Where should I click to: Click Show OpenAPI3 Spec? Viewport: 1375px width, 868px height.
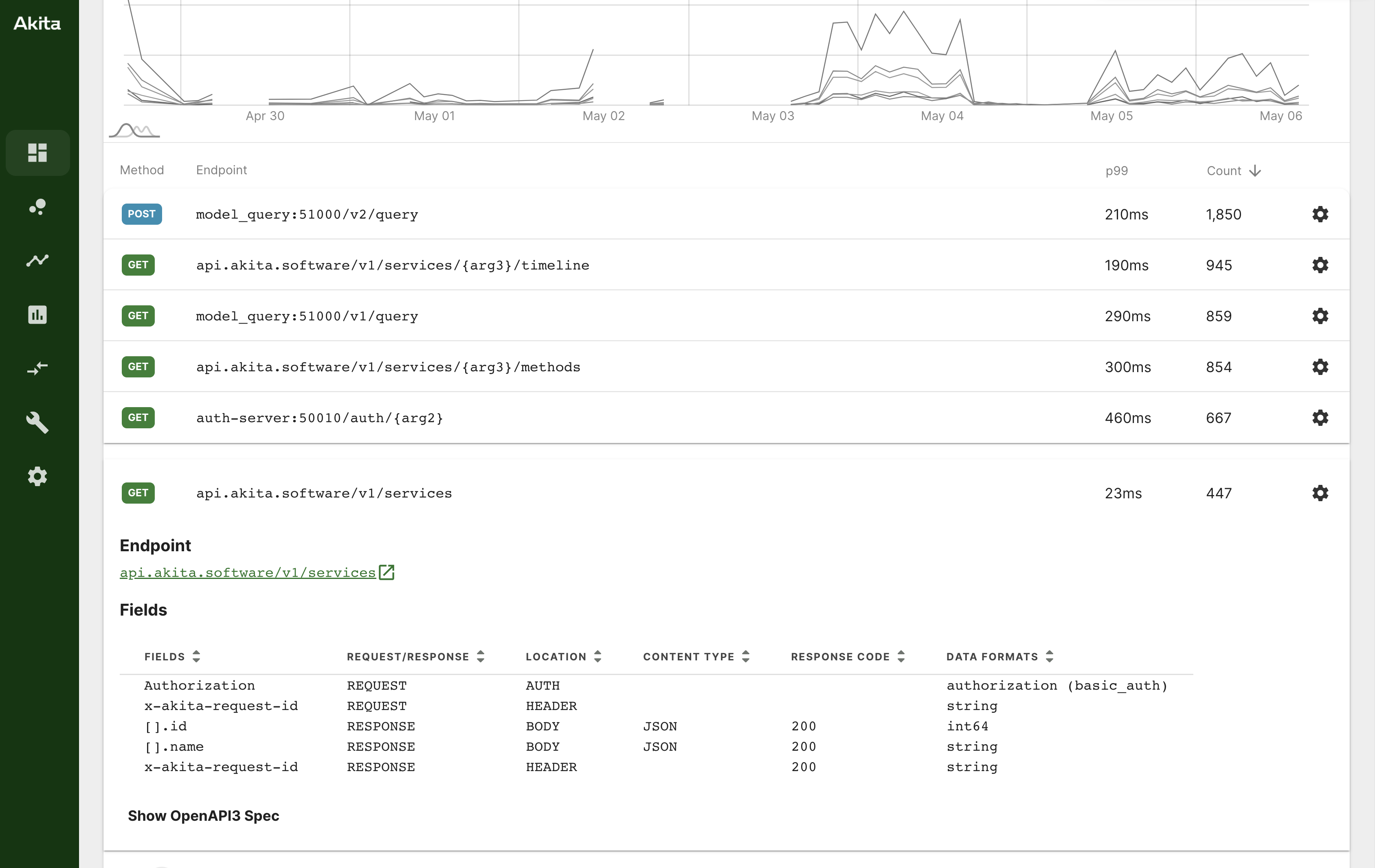pyautogui.click(x=203, y=815)
